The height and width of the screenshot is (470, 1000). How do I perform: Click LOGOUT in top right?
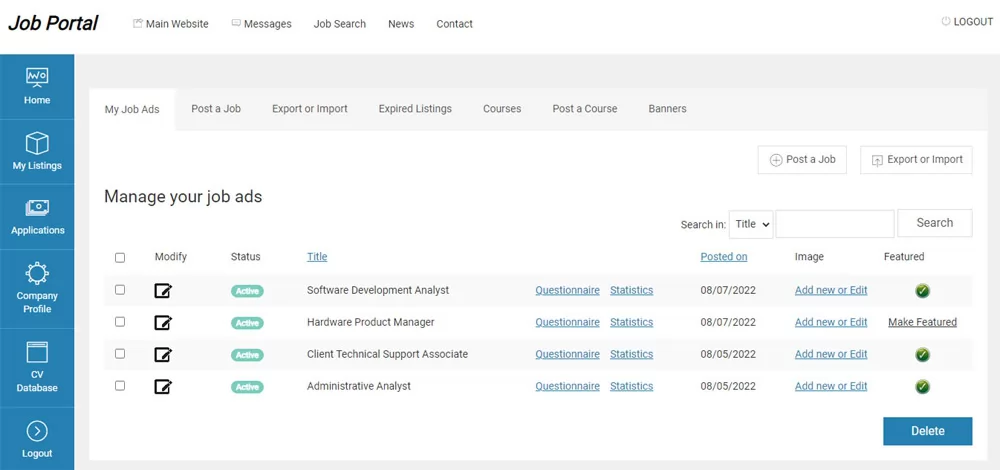(967, 22)
